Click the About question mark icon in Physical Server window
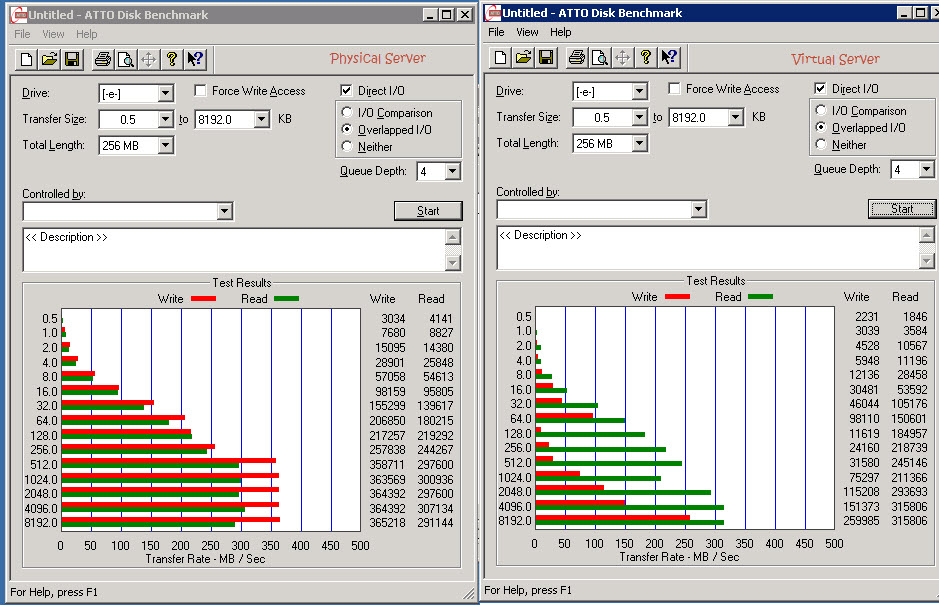This screenshot has height=605, width=939. (172, 59)
